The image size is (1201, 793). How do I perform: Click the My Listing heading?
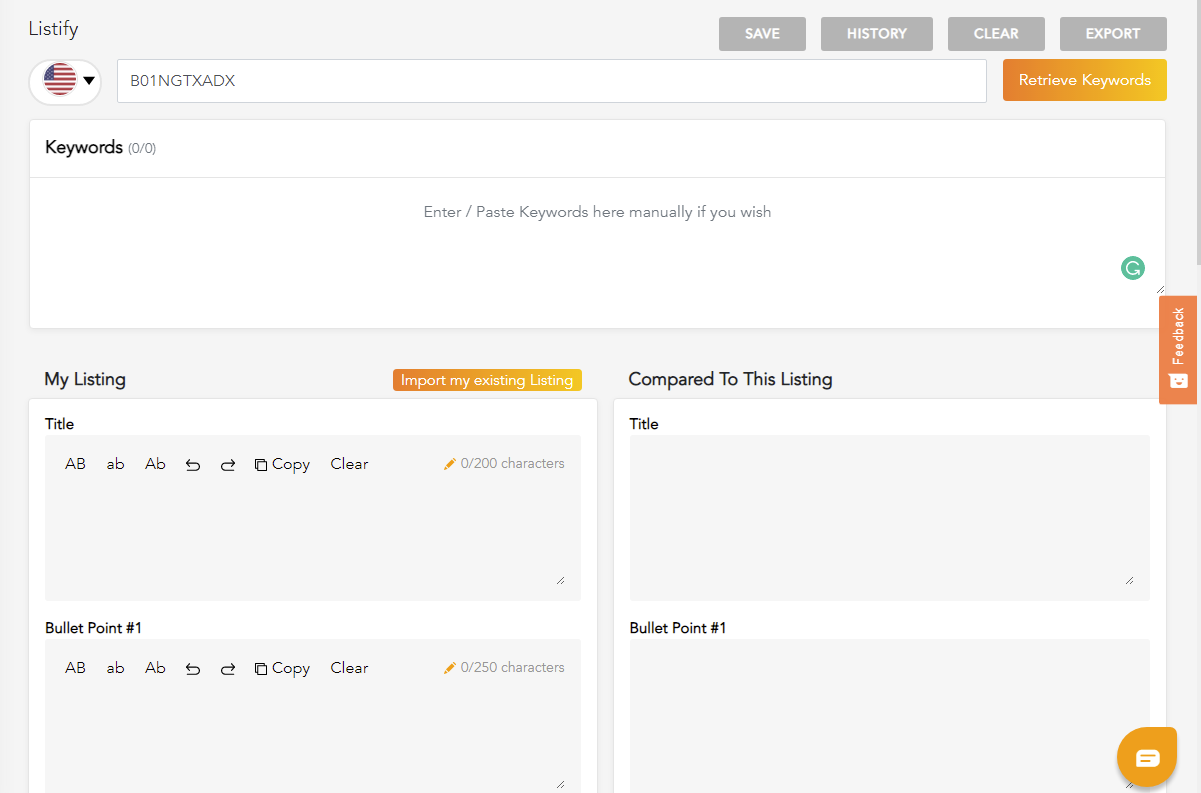tap(85, 380)
